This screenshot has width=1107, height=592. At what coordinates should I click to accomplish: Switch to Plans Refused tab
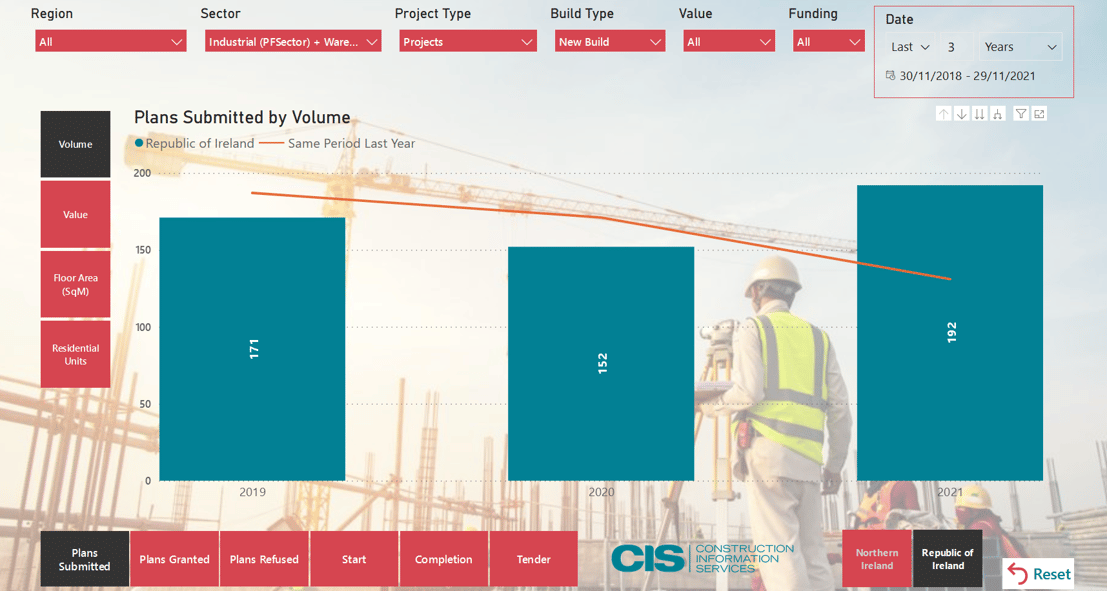coord(264,559)
